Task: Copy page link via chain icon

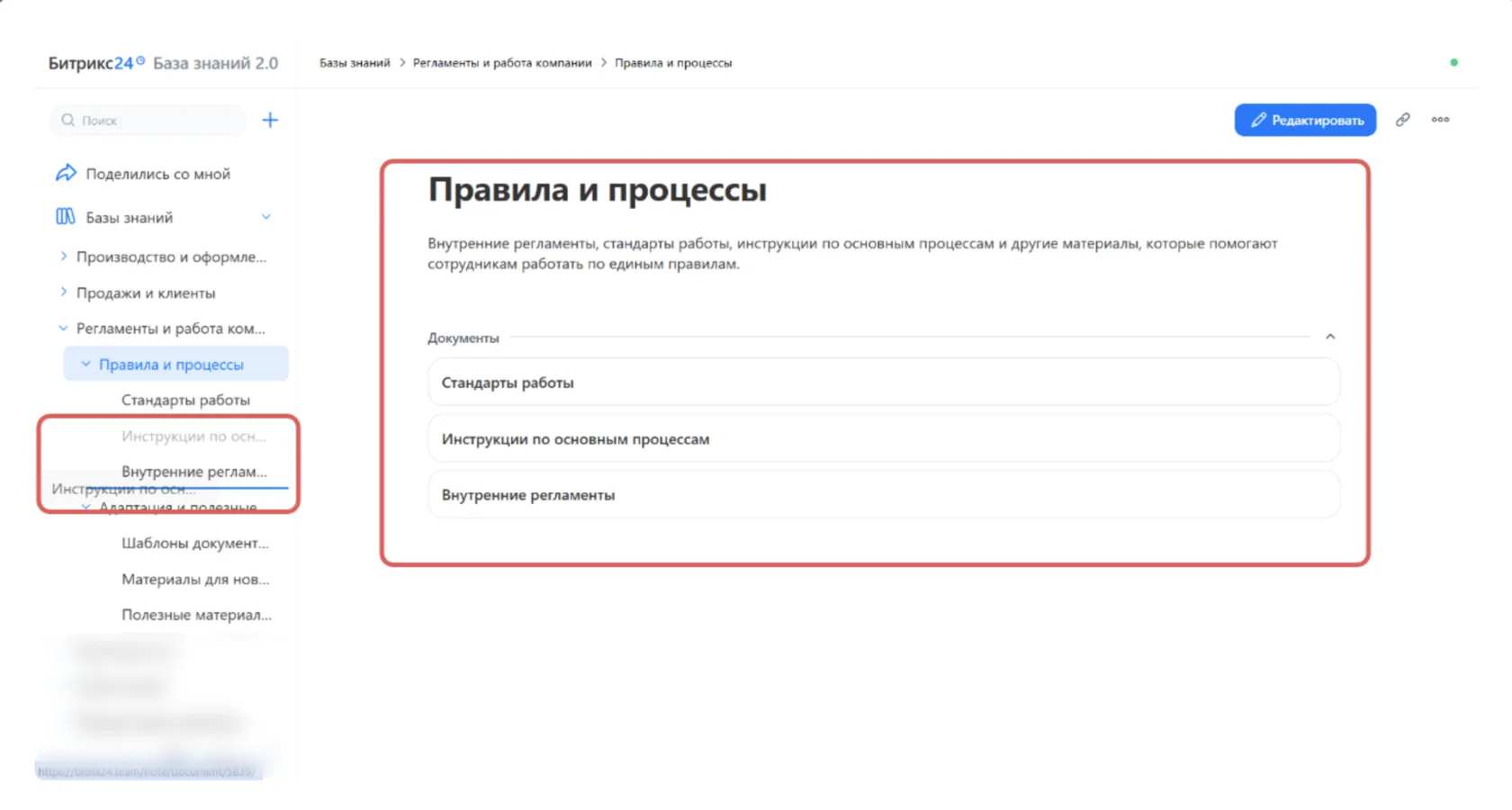Action: [1402, 120]
